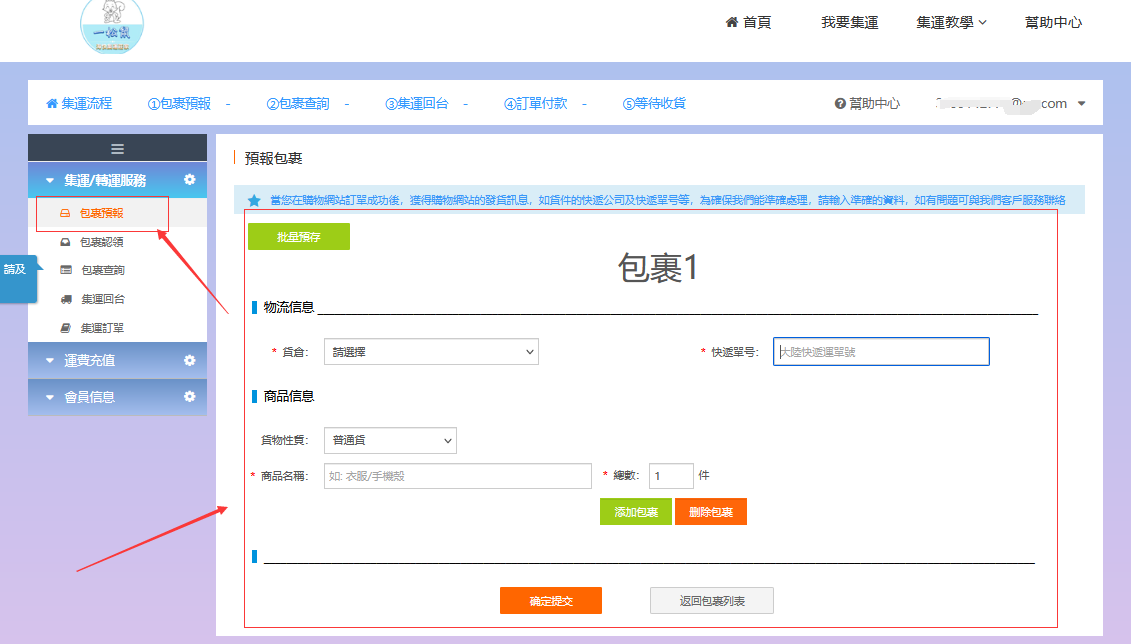Click the 快遞單号 tracking number field
The width and height of the screenshot is (1131, 644).
coord(881,352)
